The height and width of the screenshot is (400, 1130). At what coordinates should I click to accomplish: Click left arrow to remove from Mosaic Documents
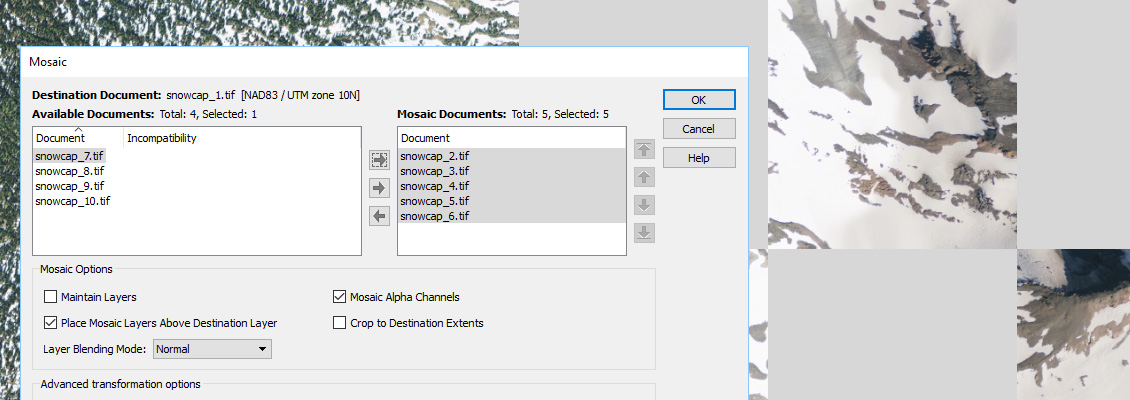pyautogui.click(x=379, y=215)
